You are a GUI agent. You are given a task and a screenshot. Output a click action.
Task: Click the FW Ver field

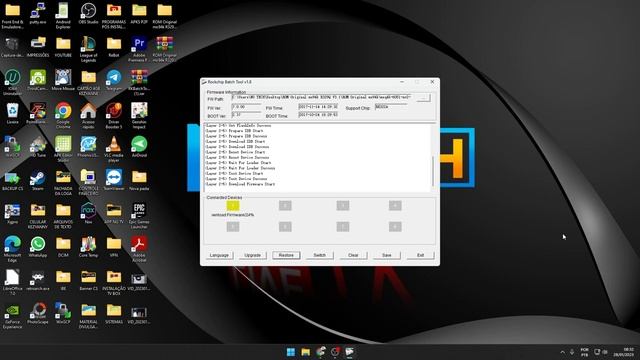[246, 107]
